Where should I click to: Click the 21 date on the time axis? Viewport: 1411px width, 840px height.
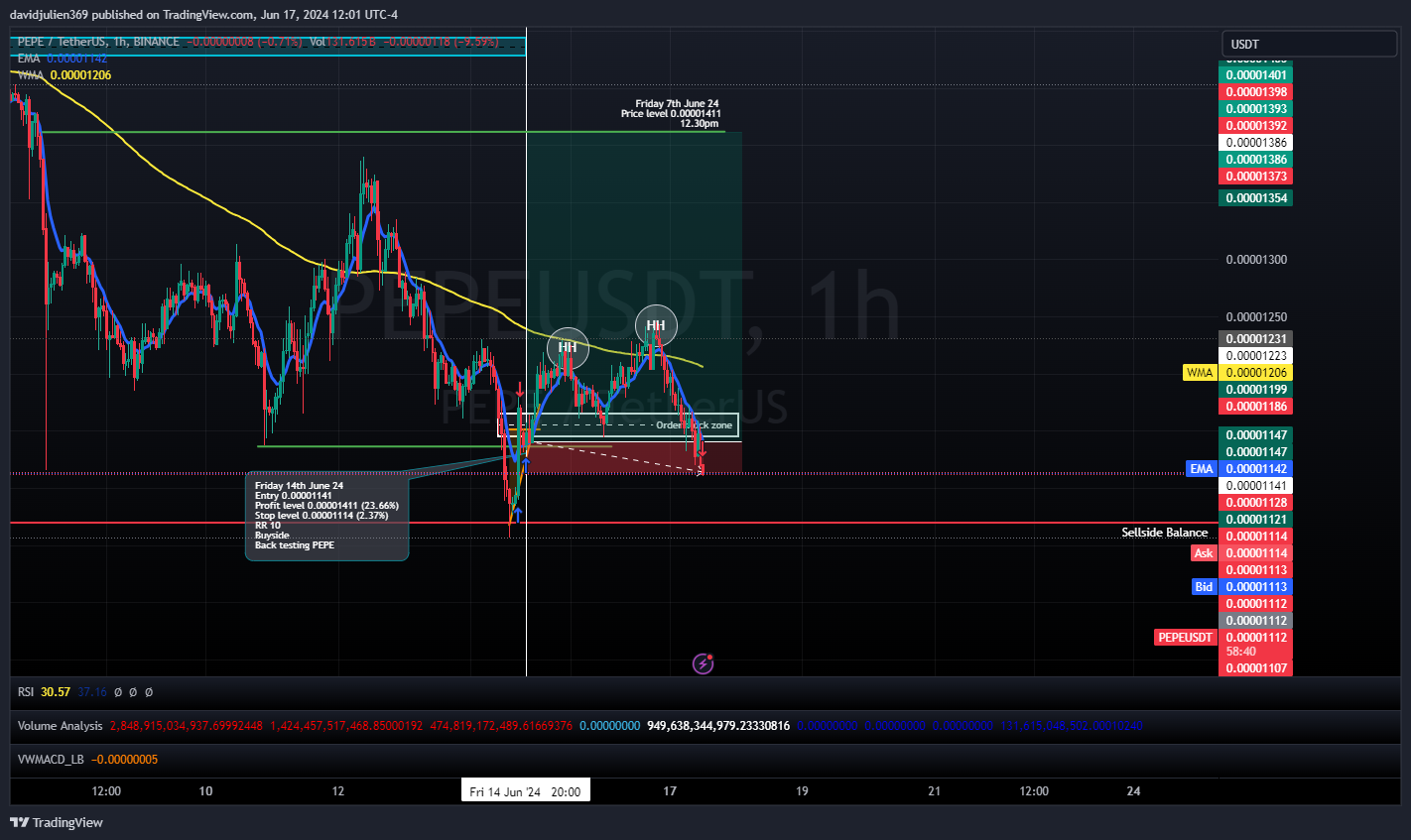coord(934,791)
